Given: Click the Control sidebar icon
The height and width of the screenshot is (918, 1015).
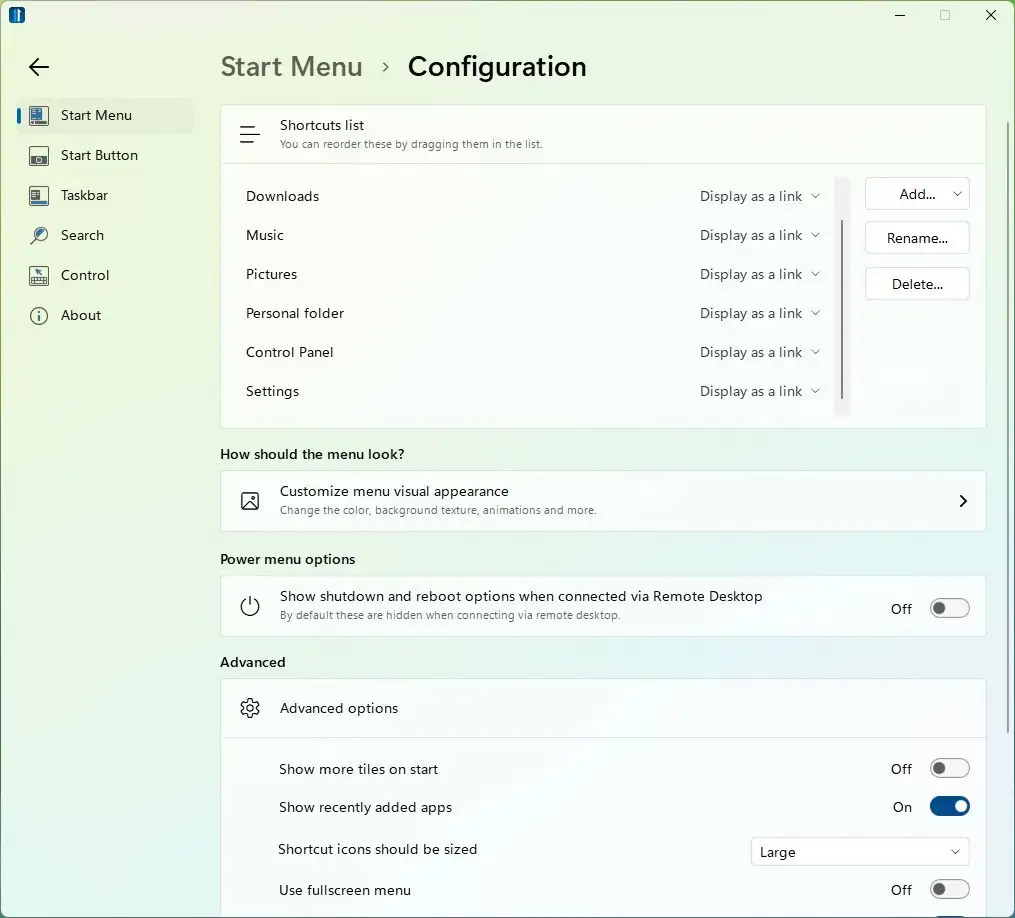Looking at the screenshot, I should (x=38, y=275).
